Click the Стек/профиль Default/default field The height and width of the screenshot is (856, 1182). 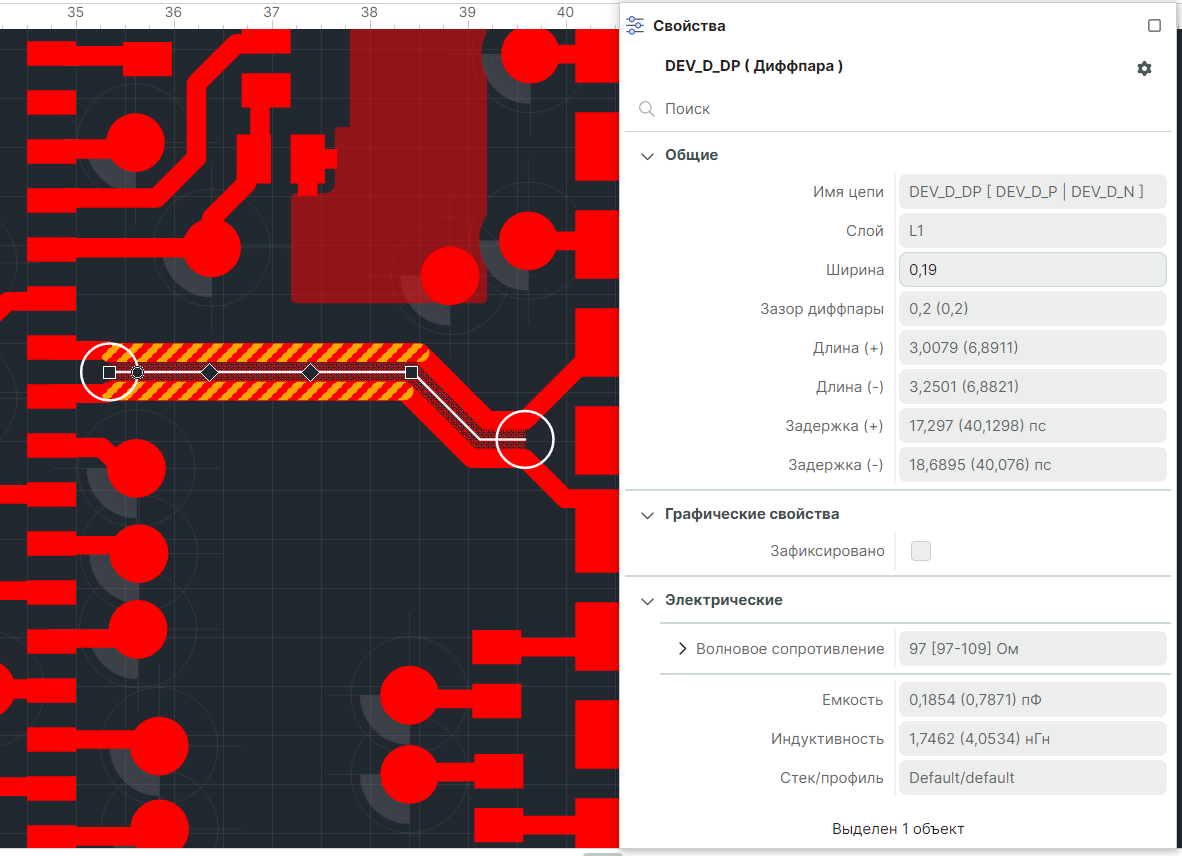coord(1032,778)
